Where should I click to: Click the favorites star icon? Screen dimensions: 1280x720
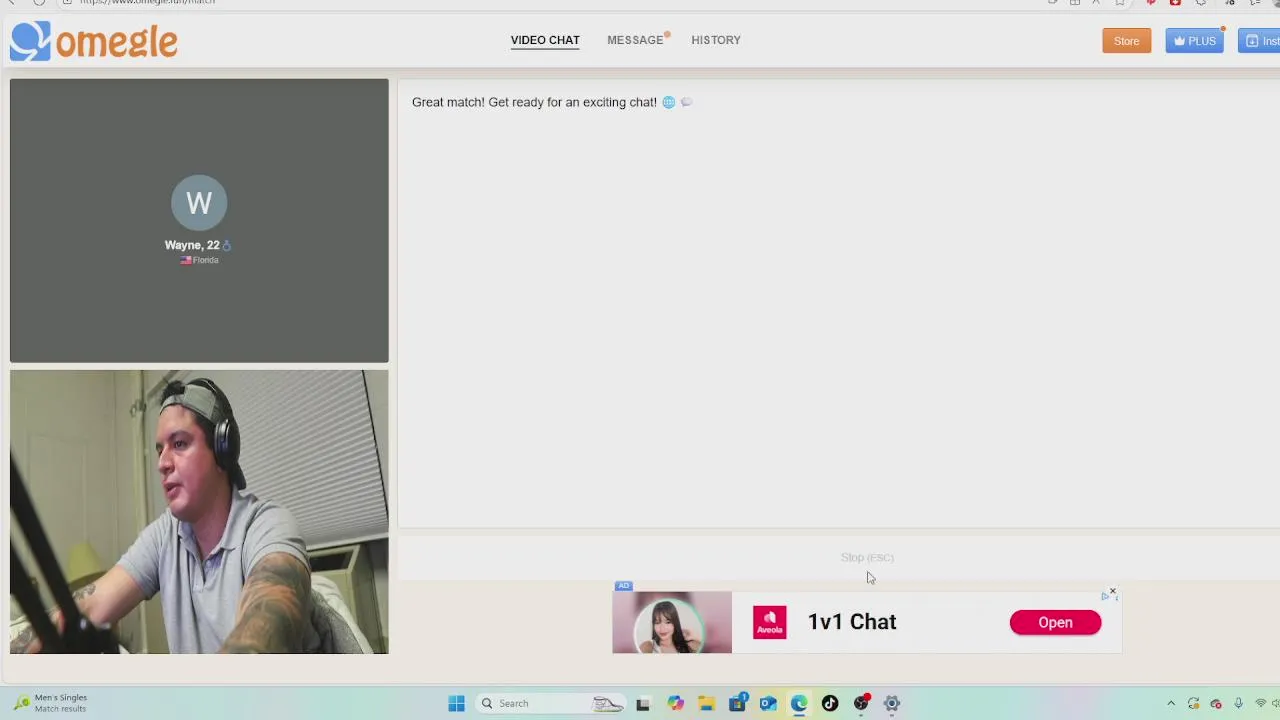1120,2
